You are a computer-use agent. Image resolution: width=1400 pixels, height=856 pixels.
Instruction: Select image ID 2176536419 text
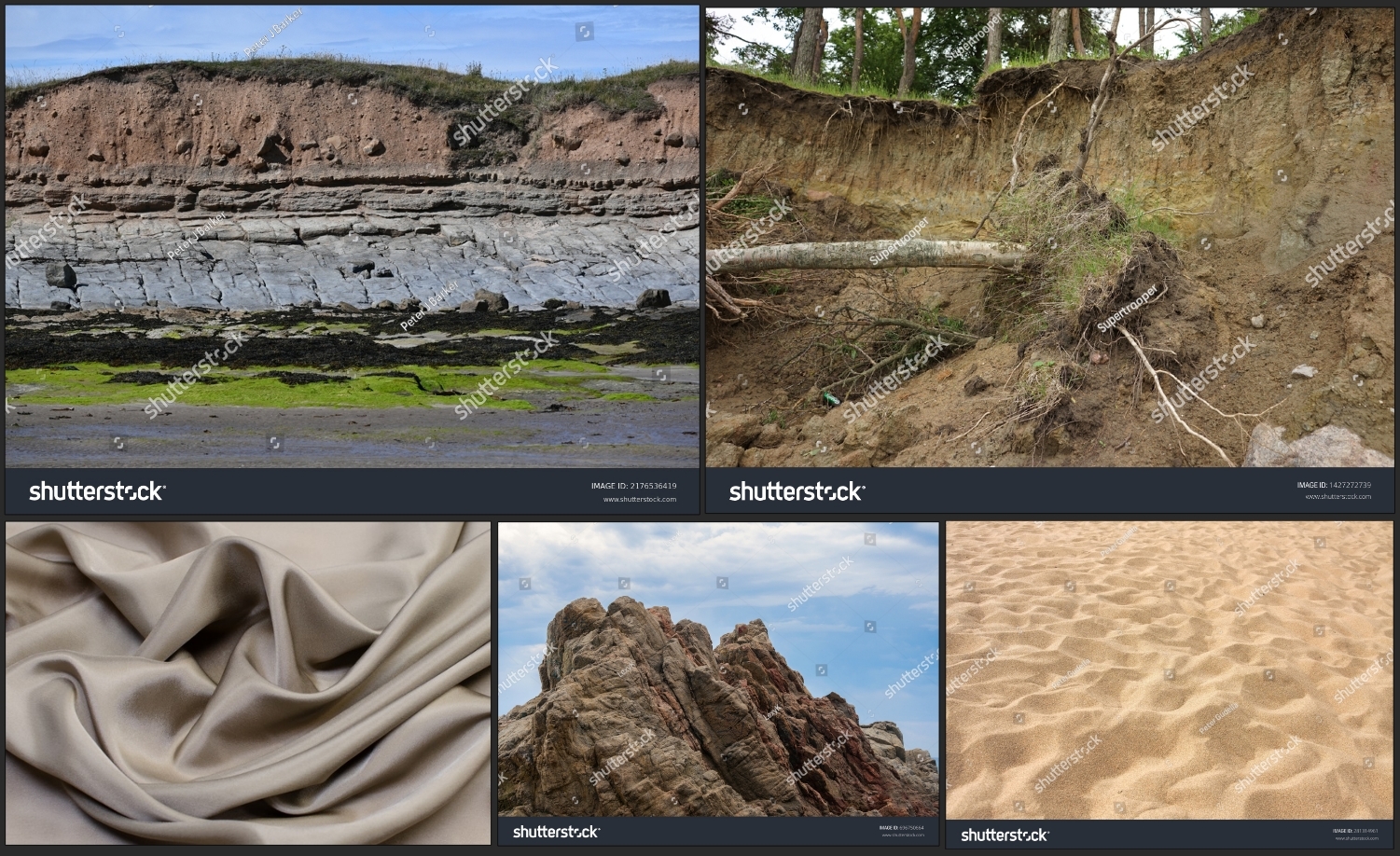(x=633, y=486)
